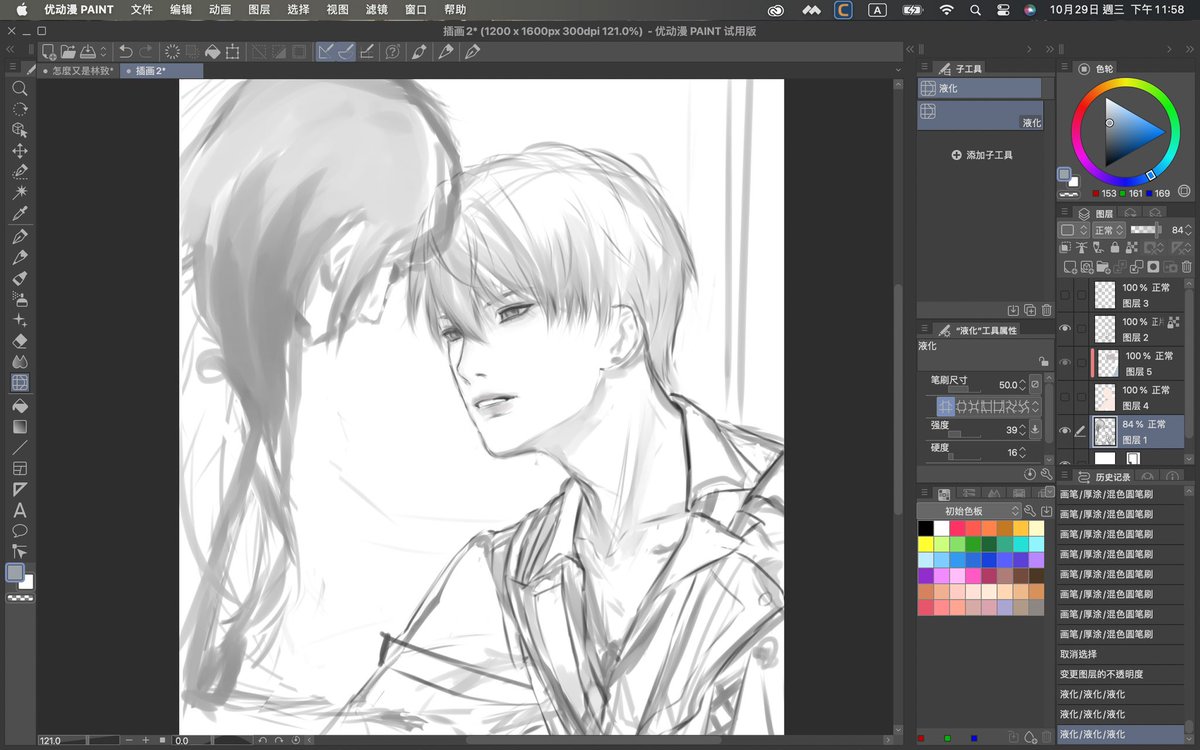Select the Eyedropper tool
Image resolution: width=1200 pixels, height=750 pixels.
19,214
